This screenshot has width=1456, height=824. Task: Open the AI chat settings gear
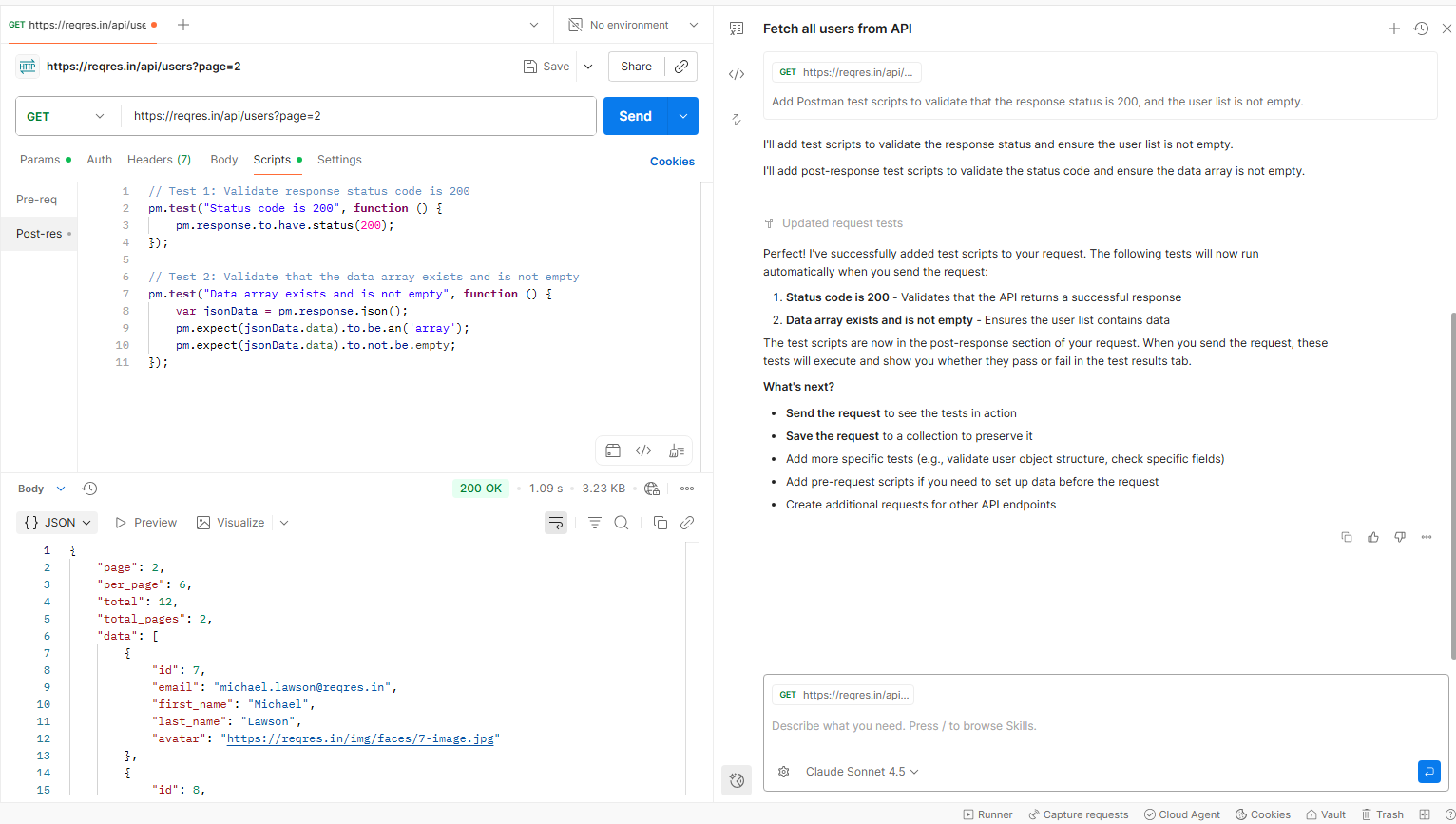click(784, 772)
